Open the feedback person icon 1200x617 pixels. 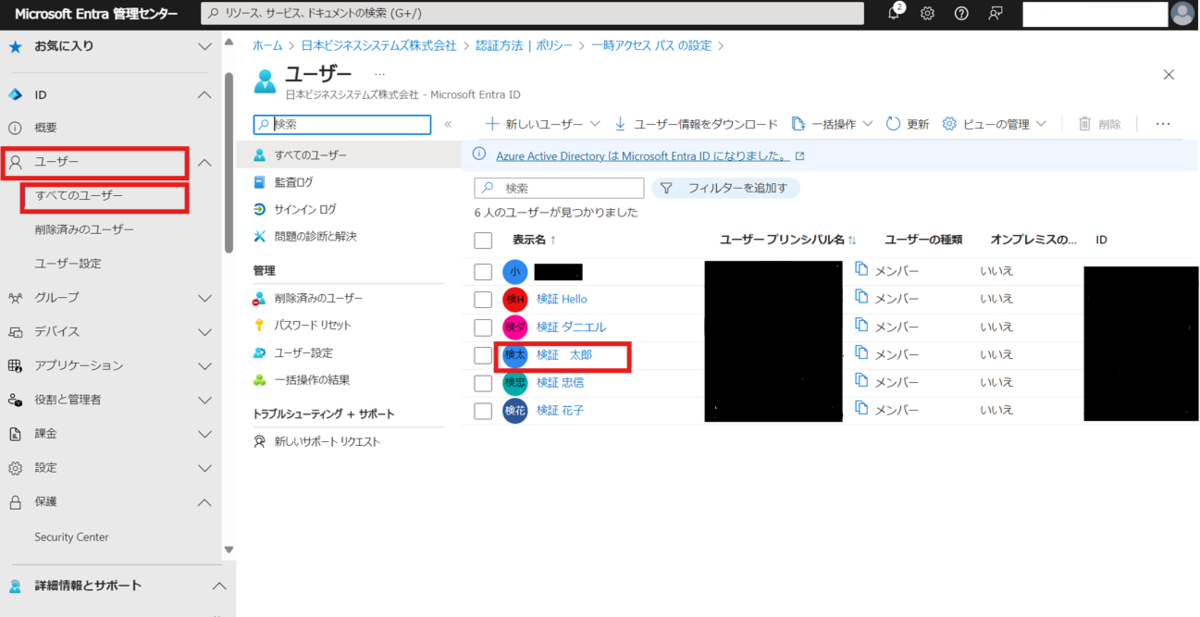995,13
